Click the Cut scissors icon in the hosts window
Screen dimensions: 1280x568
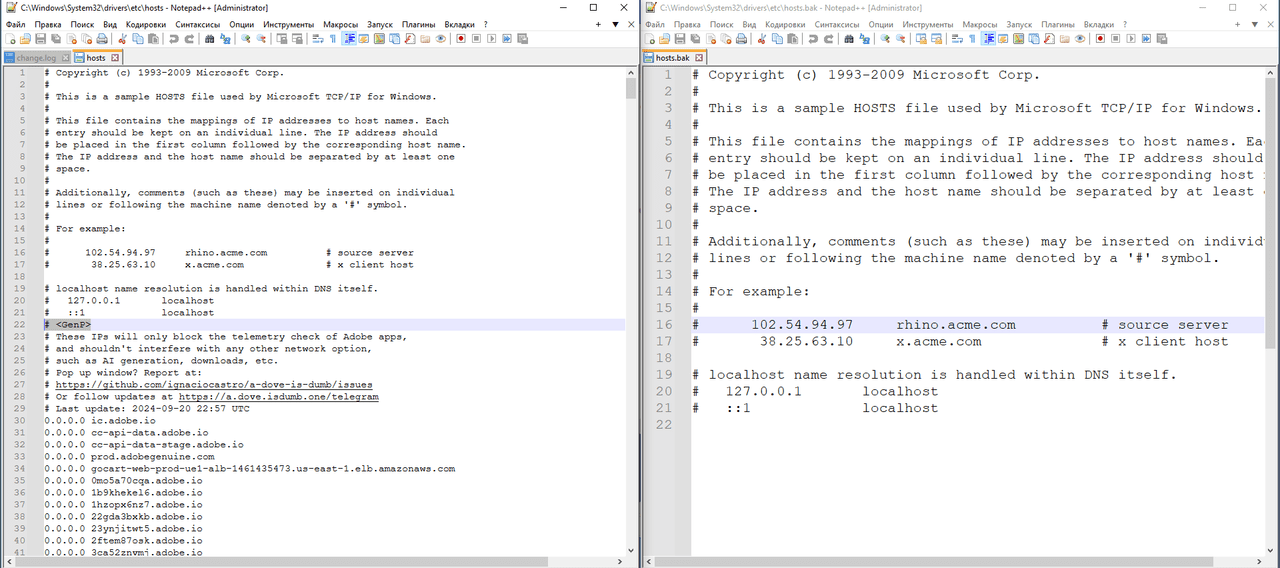click(x=123, y=39)
